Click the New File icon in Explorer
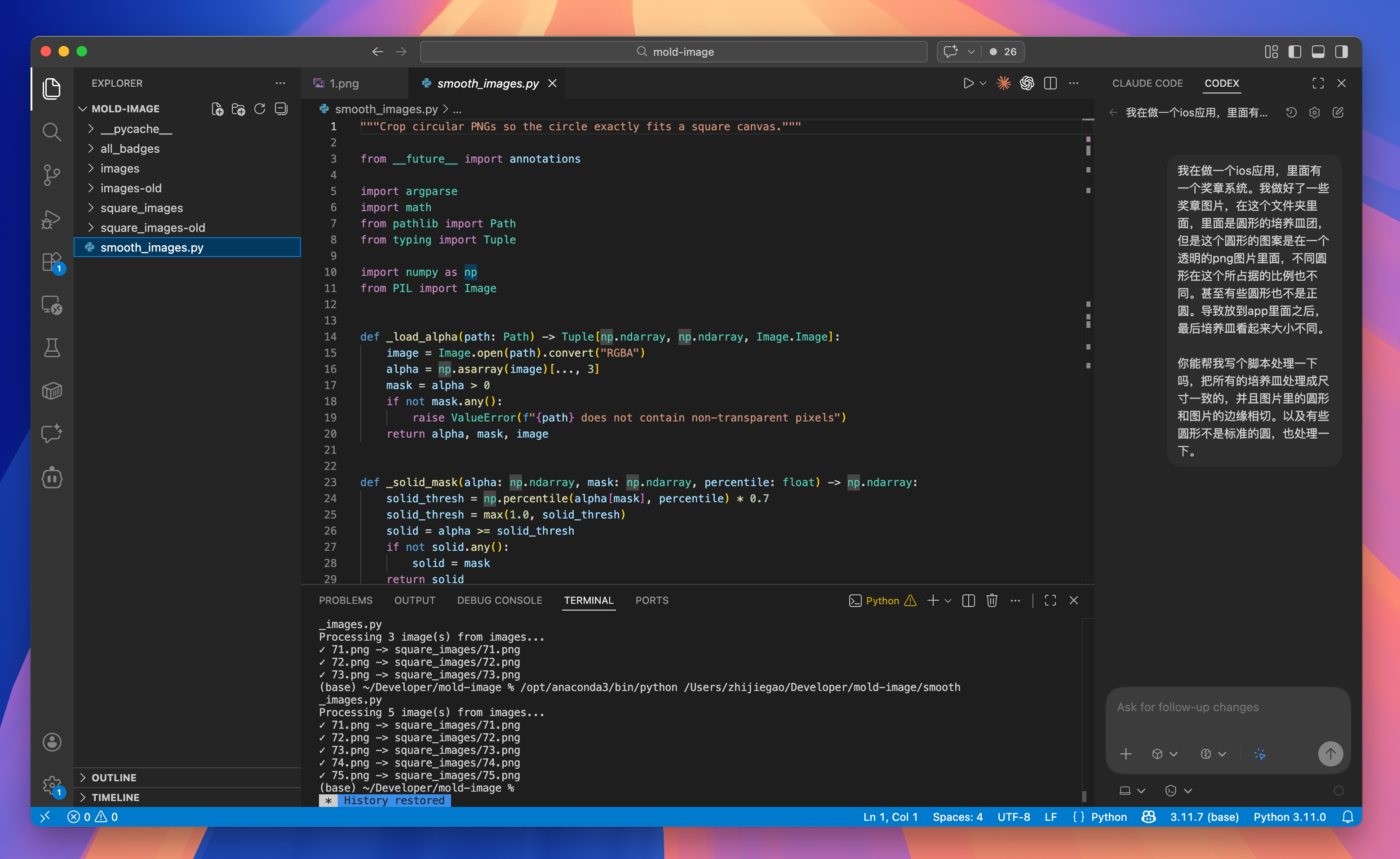The image size is (1400, 859). tap(217, 109)
